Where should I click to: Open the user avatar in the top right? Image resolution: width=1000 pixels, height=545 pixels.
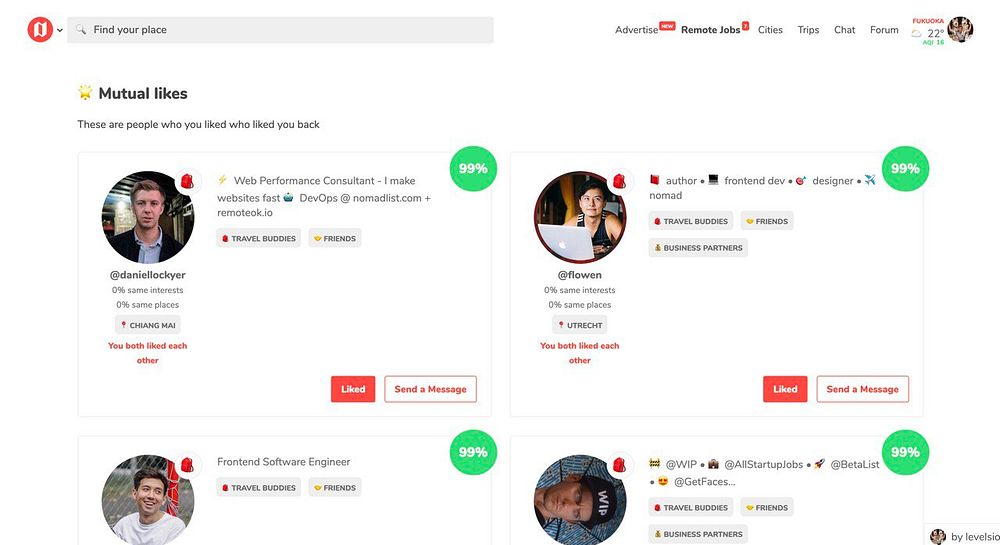click(960, 29)
